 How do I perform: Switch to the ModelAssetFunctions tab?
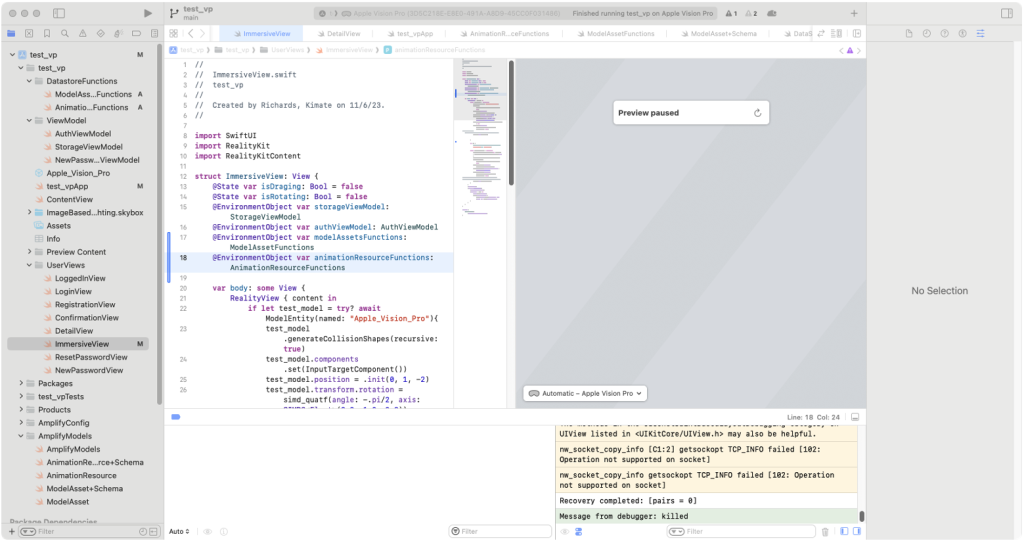pyautogui.click(x=615, y=33)
